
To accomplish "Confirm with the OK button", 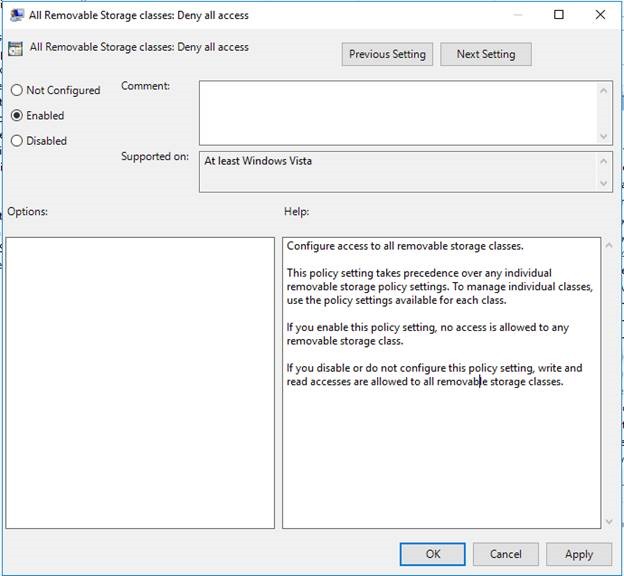I will click(x=433, y=554).
